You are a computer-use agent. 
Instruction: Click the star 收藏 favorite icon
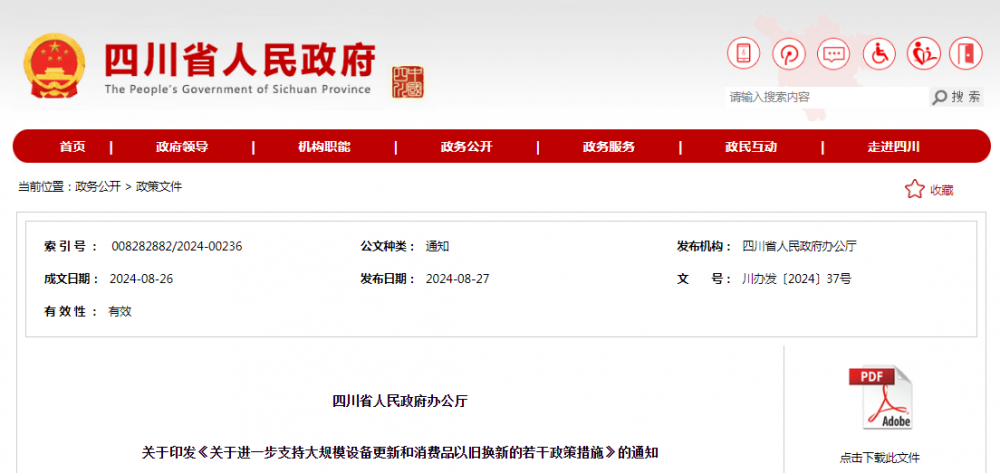coord(914,189)
